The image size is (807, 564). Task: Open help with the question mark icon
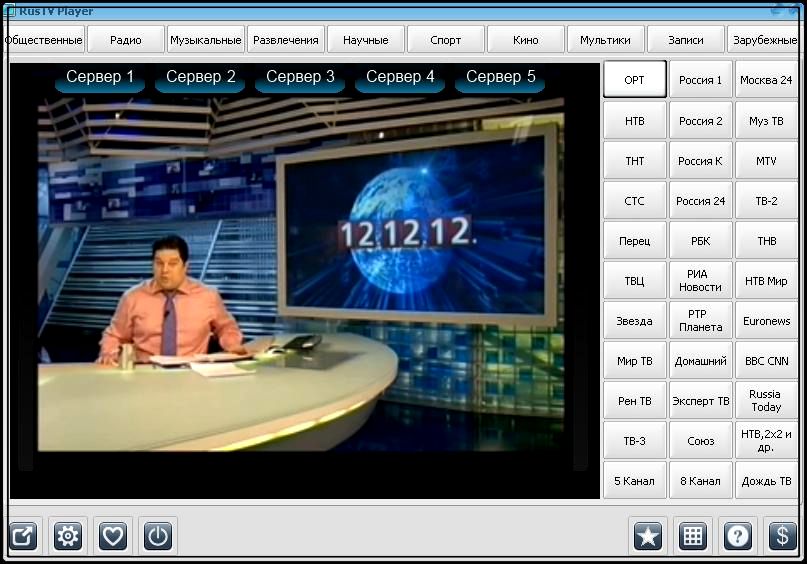738,536
